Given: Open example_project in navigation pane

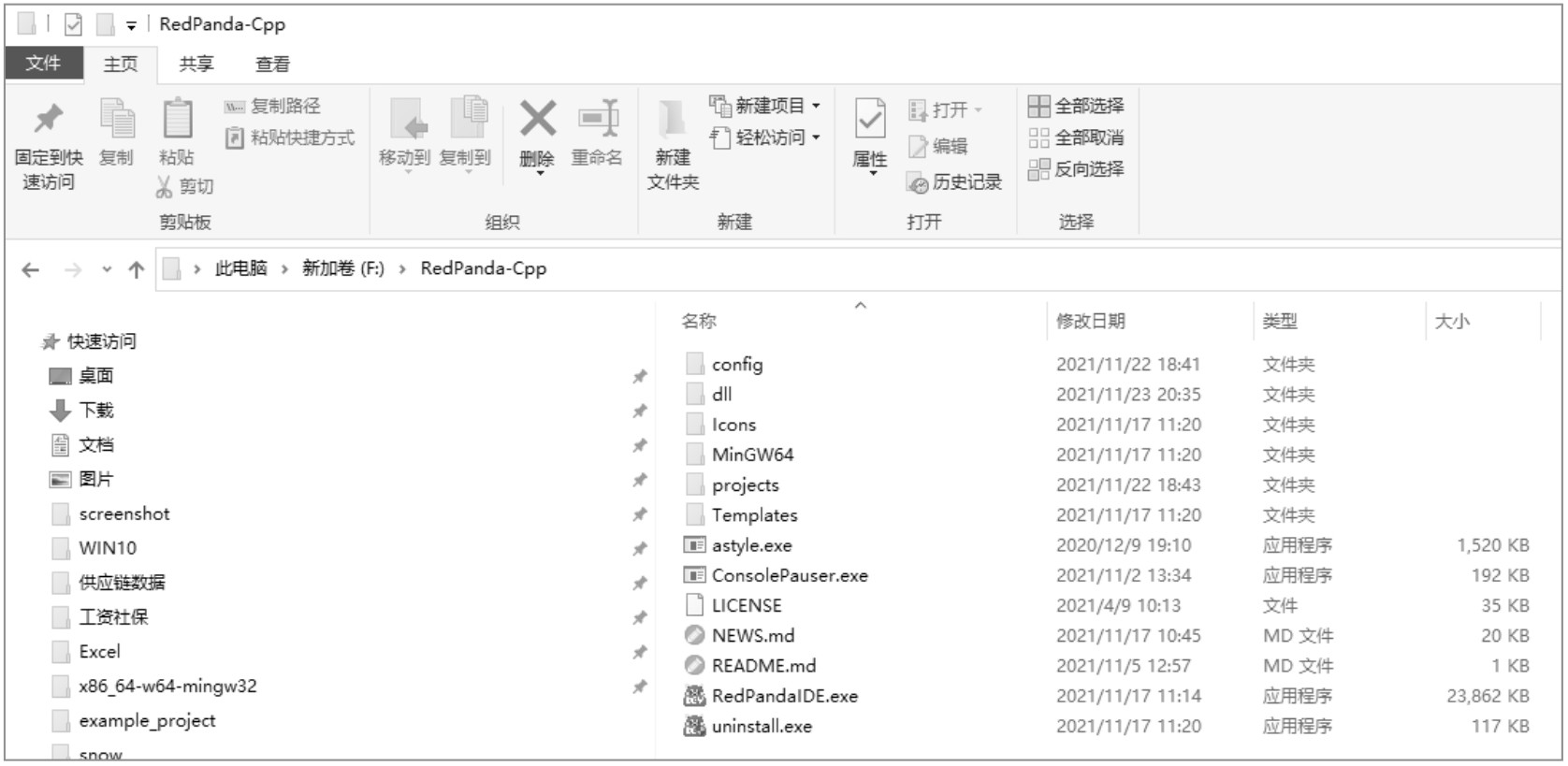Looking at the screenshot, I should click(x=134, y=721).
